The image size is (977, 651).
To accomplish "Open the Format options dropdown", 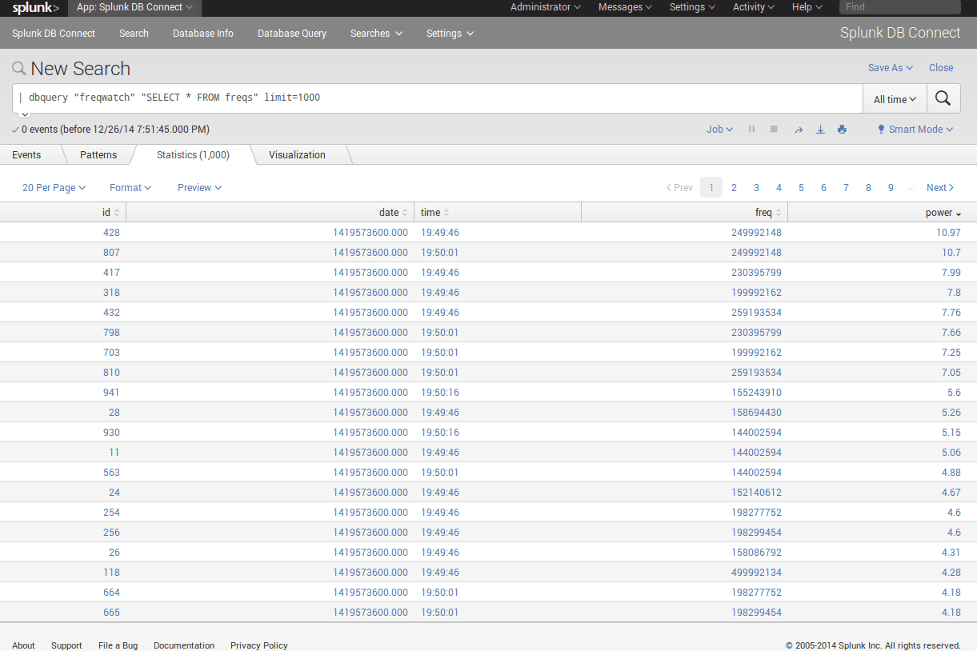I will [130, 188].
